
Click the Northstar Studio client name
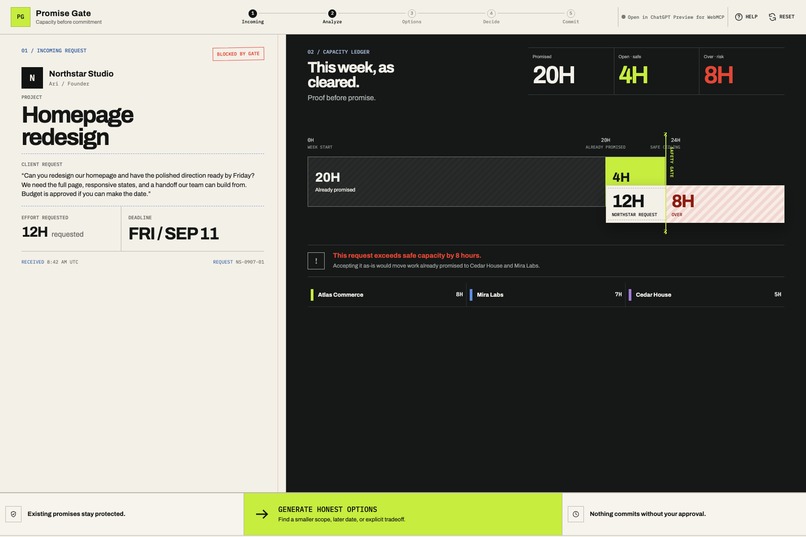coord(81,73)
